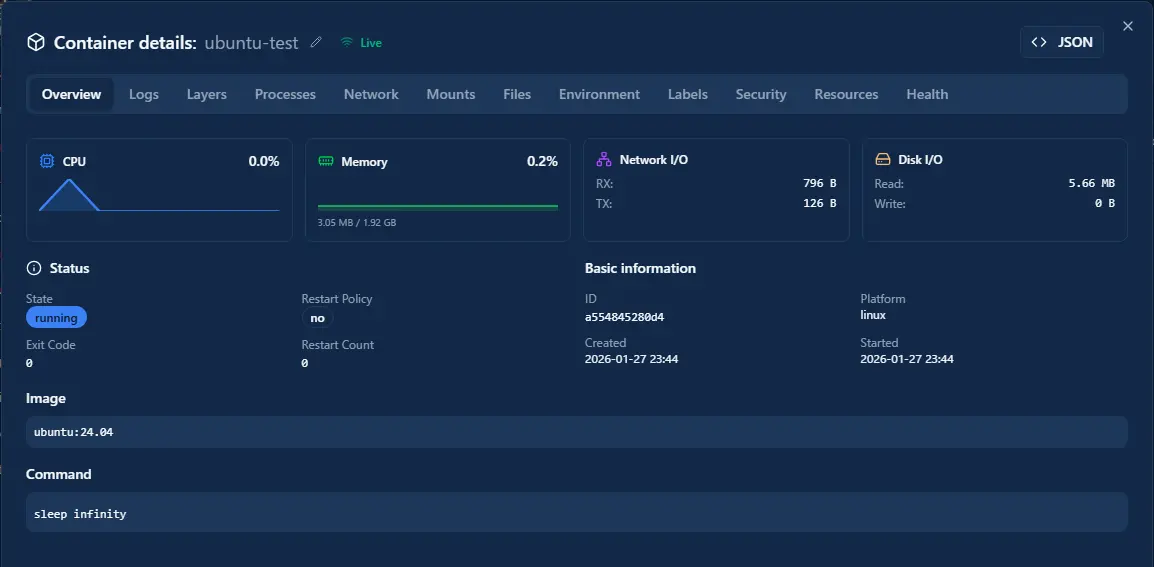This screenshot has width=1154, height=567.
Task: Open the Layers tab
Action: [x=207, y=94]
